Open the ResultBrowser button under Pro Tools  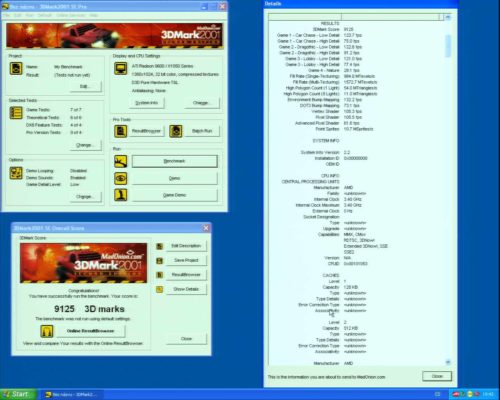(x=146, y=131)
